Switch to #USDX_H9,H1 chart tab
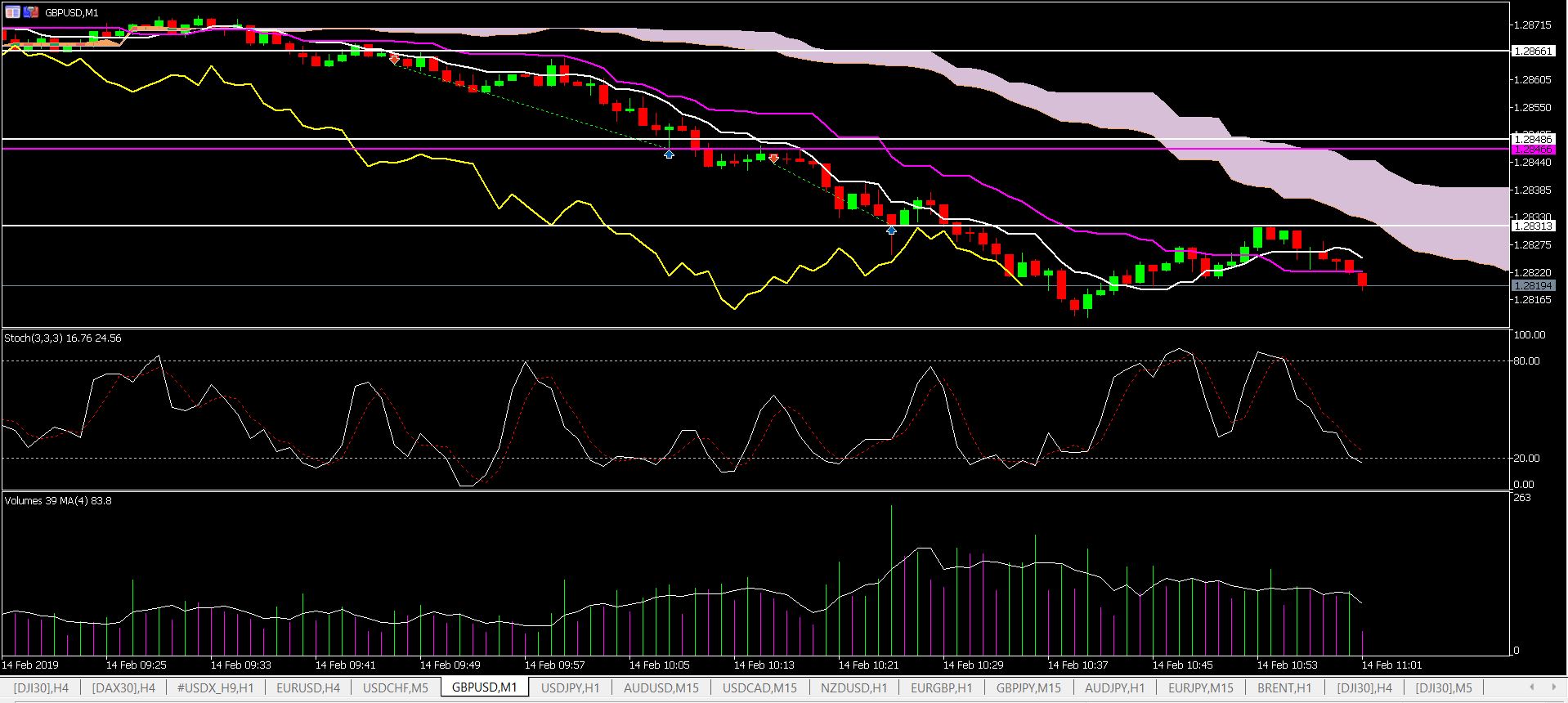The image size is (1568, 703). pos(216,687)
